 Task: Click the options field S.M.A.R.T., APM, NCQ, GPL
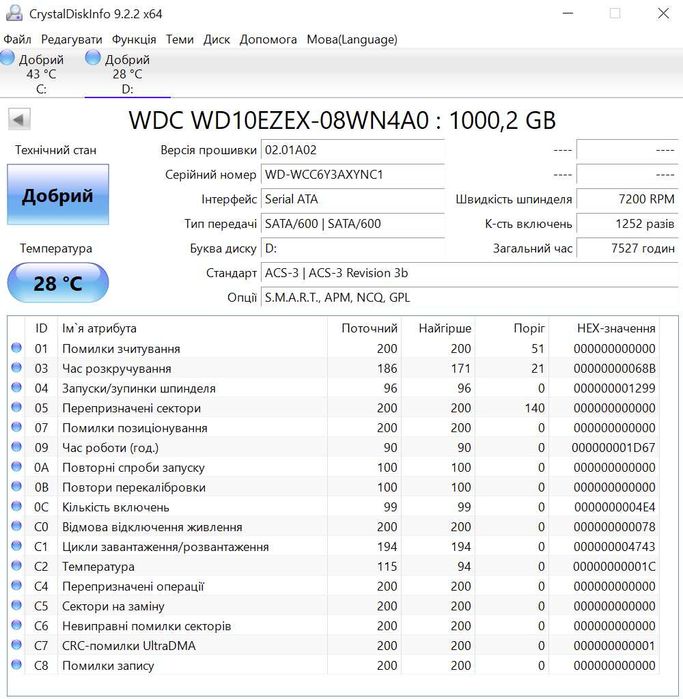click(469, 297)
